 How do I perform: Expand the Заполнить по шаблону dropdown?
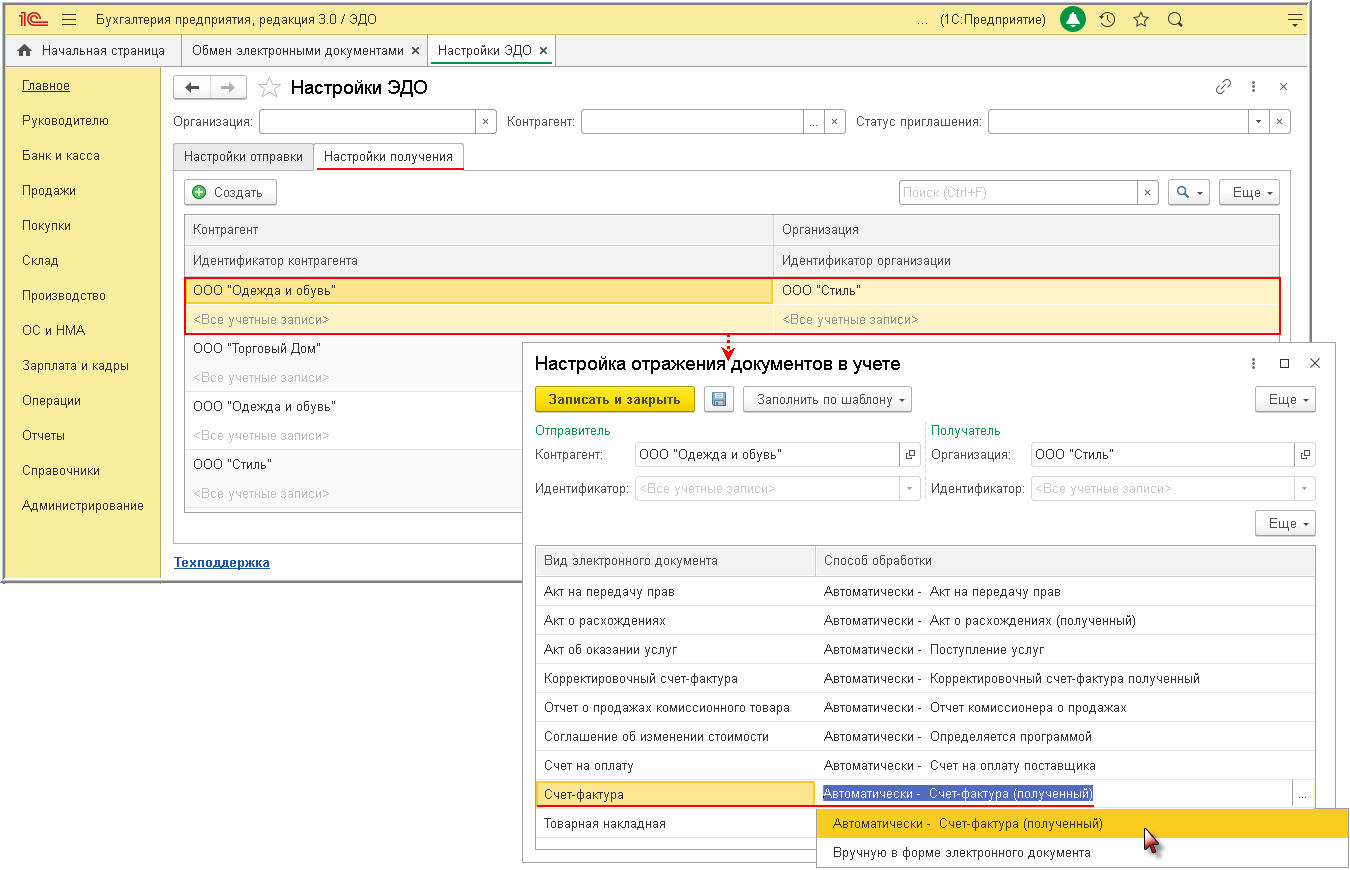click(828, 399)
